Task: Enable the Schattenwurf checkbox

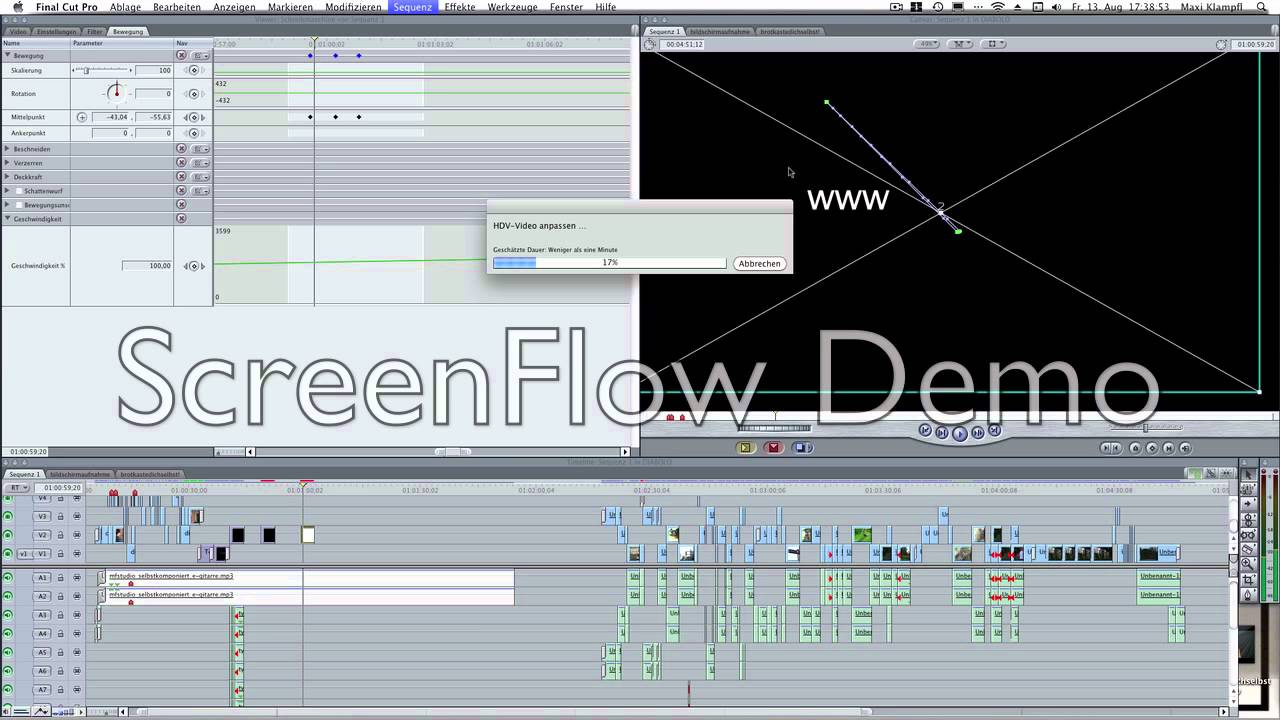Action: 19,190
